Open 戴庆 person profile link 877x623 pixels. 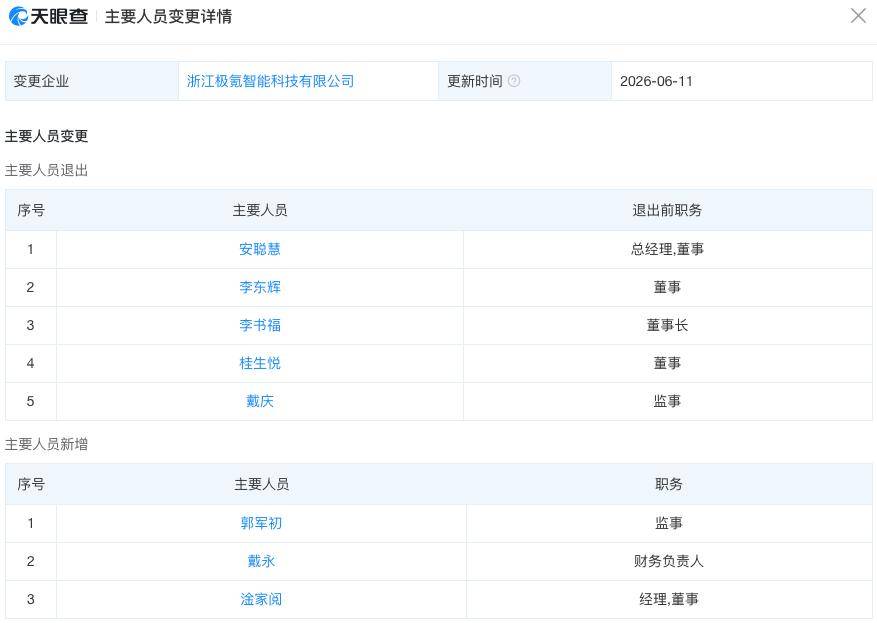pyautogui.click(x=260, y=401)
